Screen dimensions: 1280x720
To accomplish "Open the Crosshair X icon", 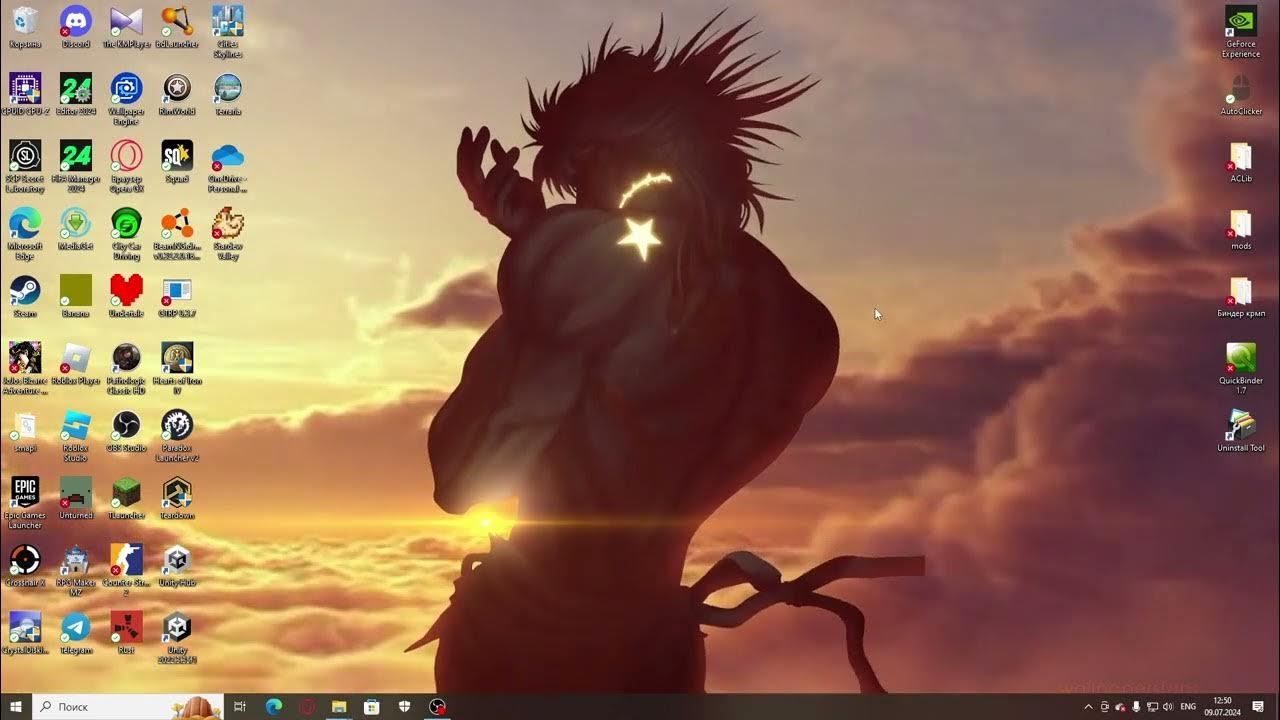I will 25,565.
